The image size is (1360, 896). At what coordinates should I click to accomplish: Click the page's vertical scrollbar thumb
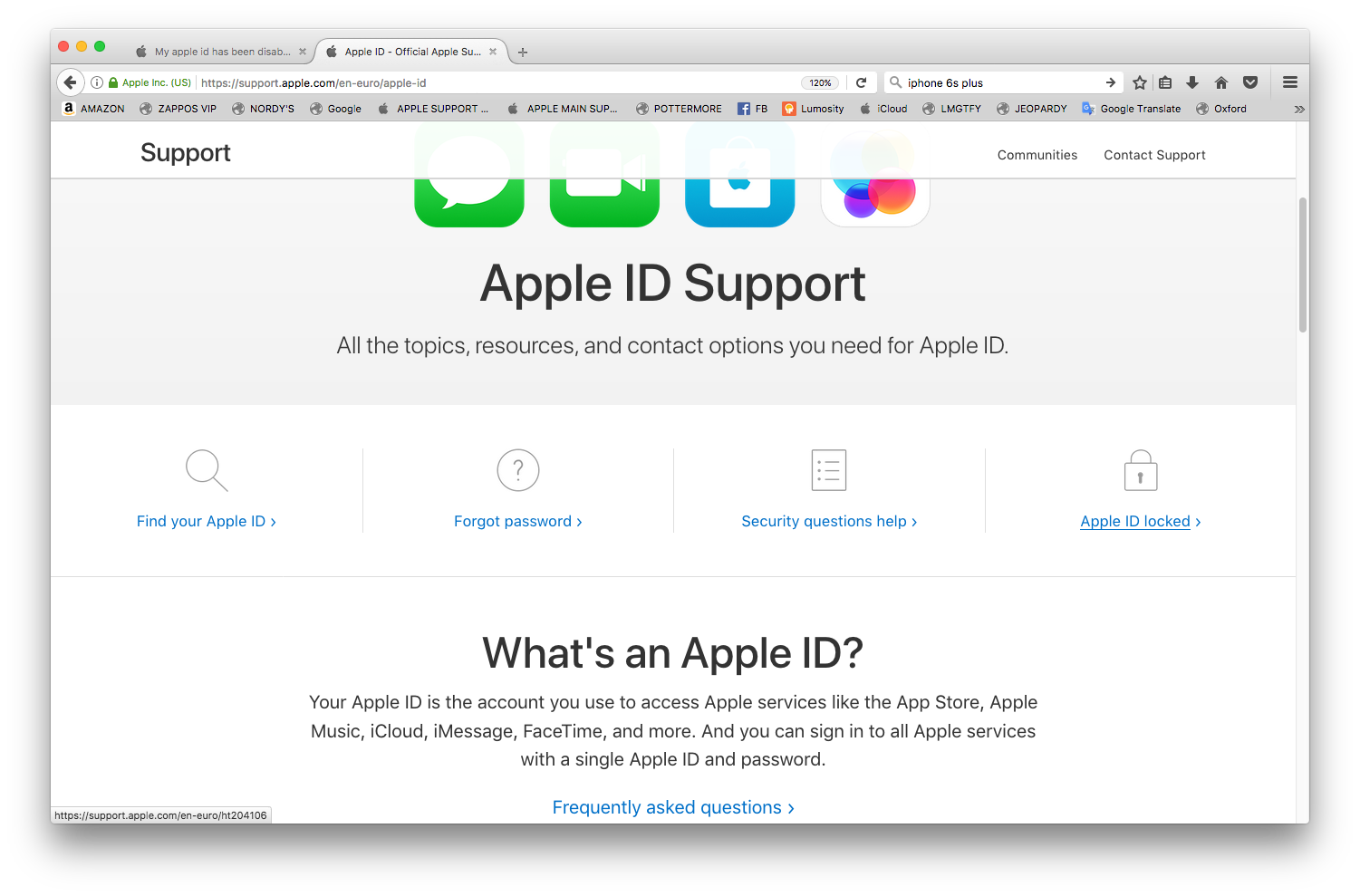1303,265
